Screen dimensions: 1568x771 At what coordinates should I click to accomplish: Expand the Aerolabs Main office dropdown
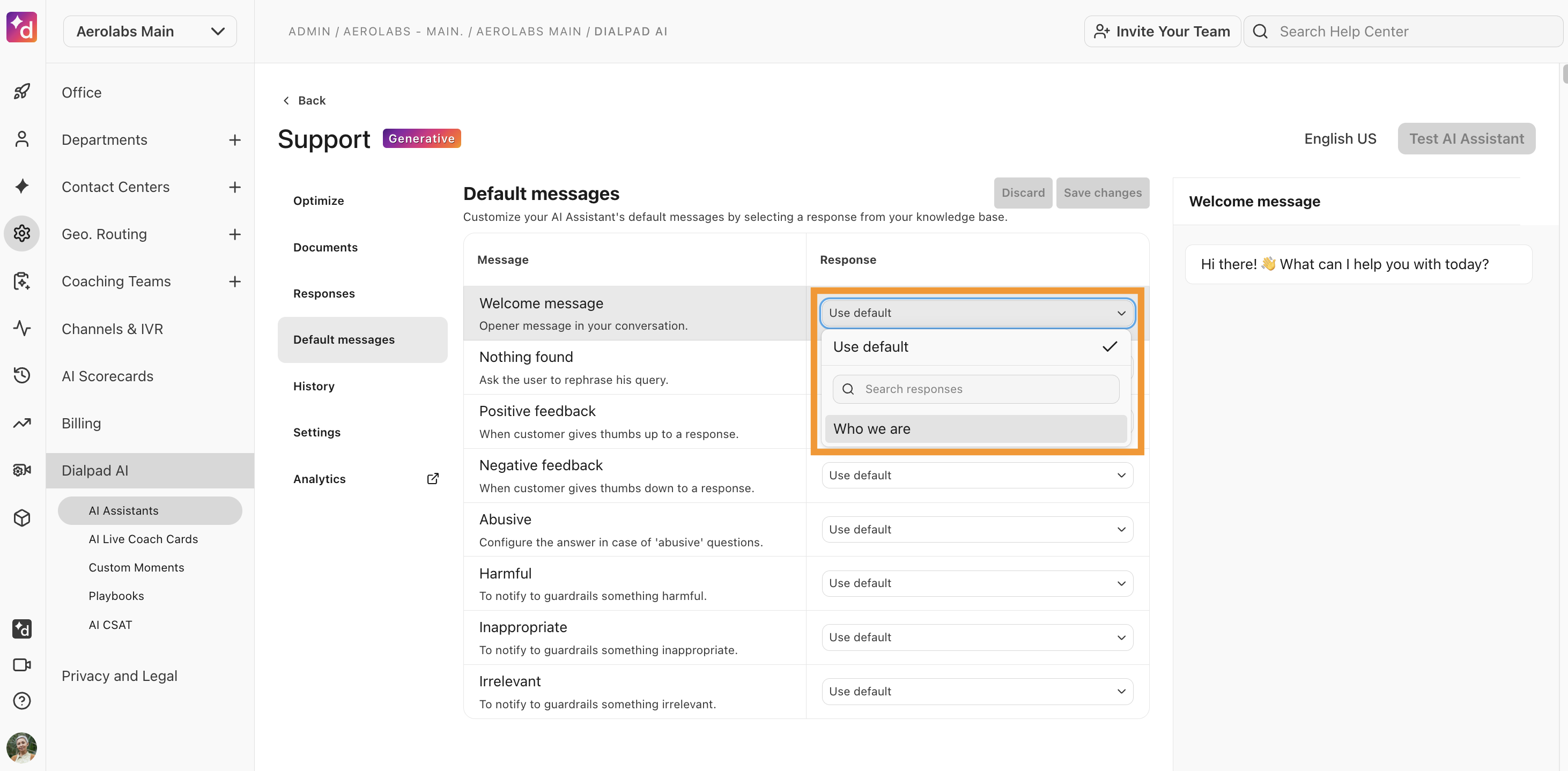[150, 32]
